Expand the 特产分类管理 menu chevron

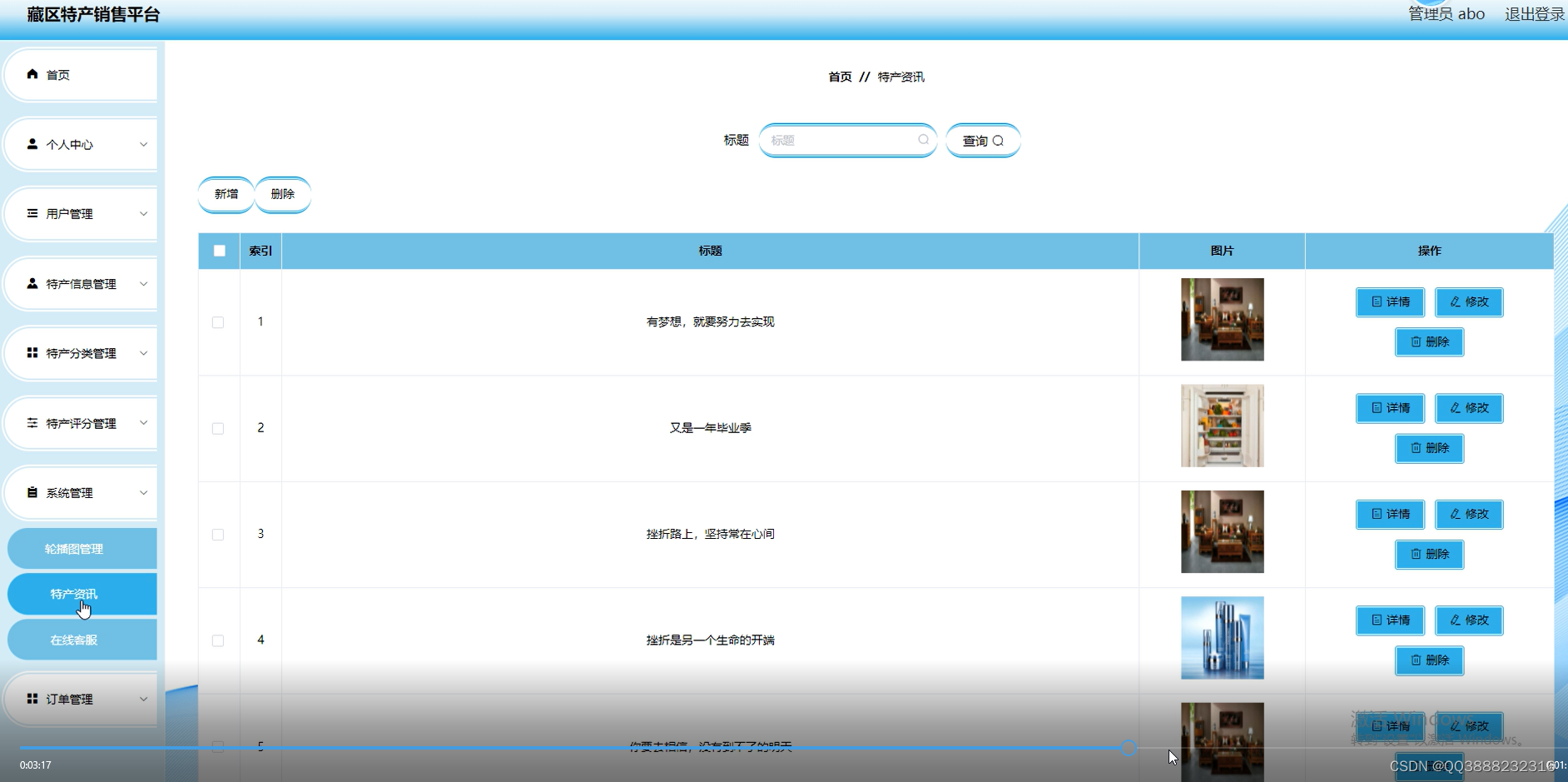(x=143, y=353)
